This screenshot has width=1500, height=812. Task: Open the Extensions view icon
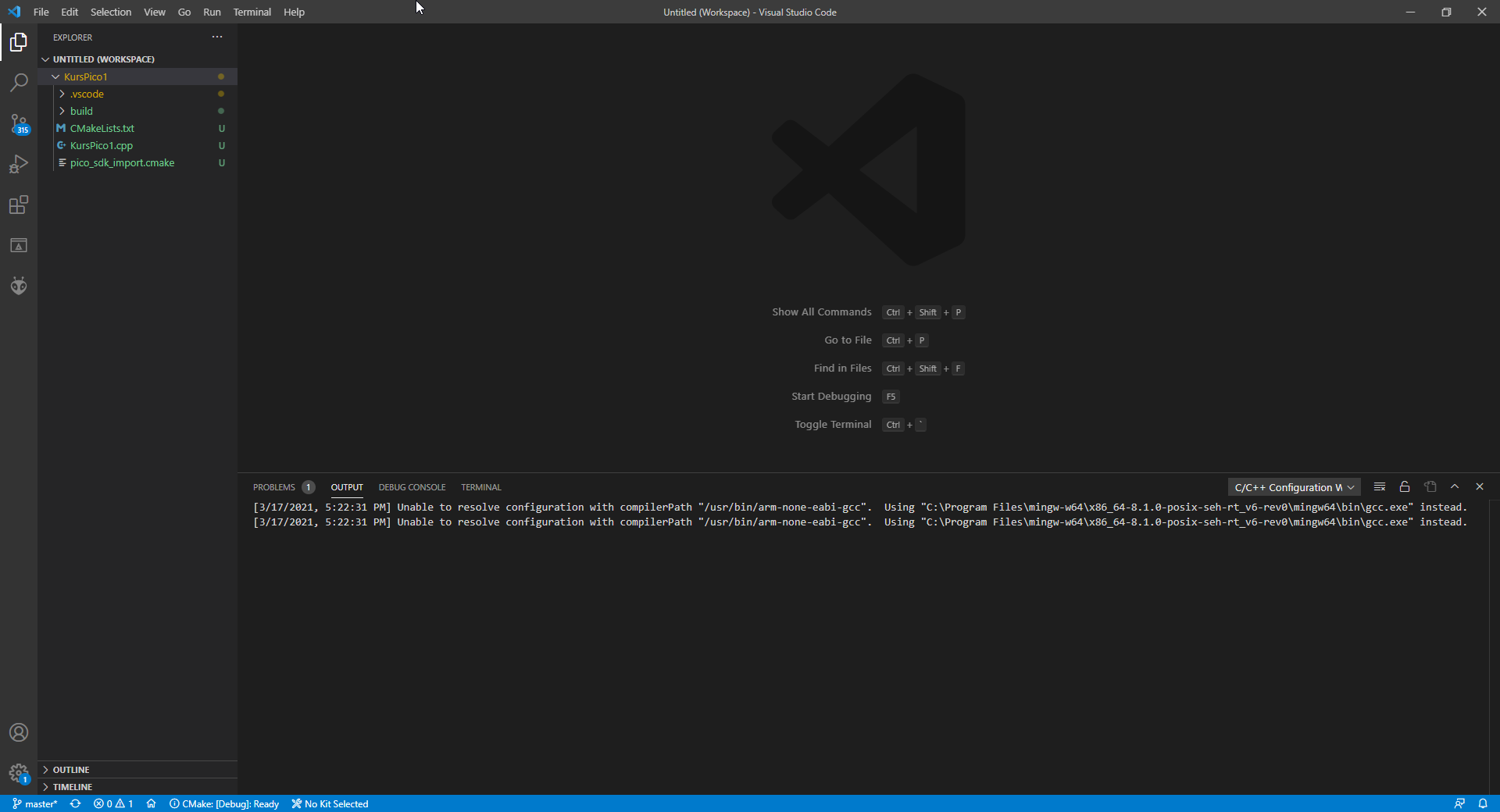pyautogui.click(x=19, y=205)
